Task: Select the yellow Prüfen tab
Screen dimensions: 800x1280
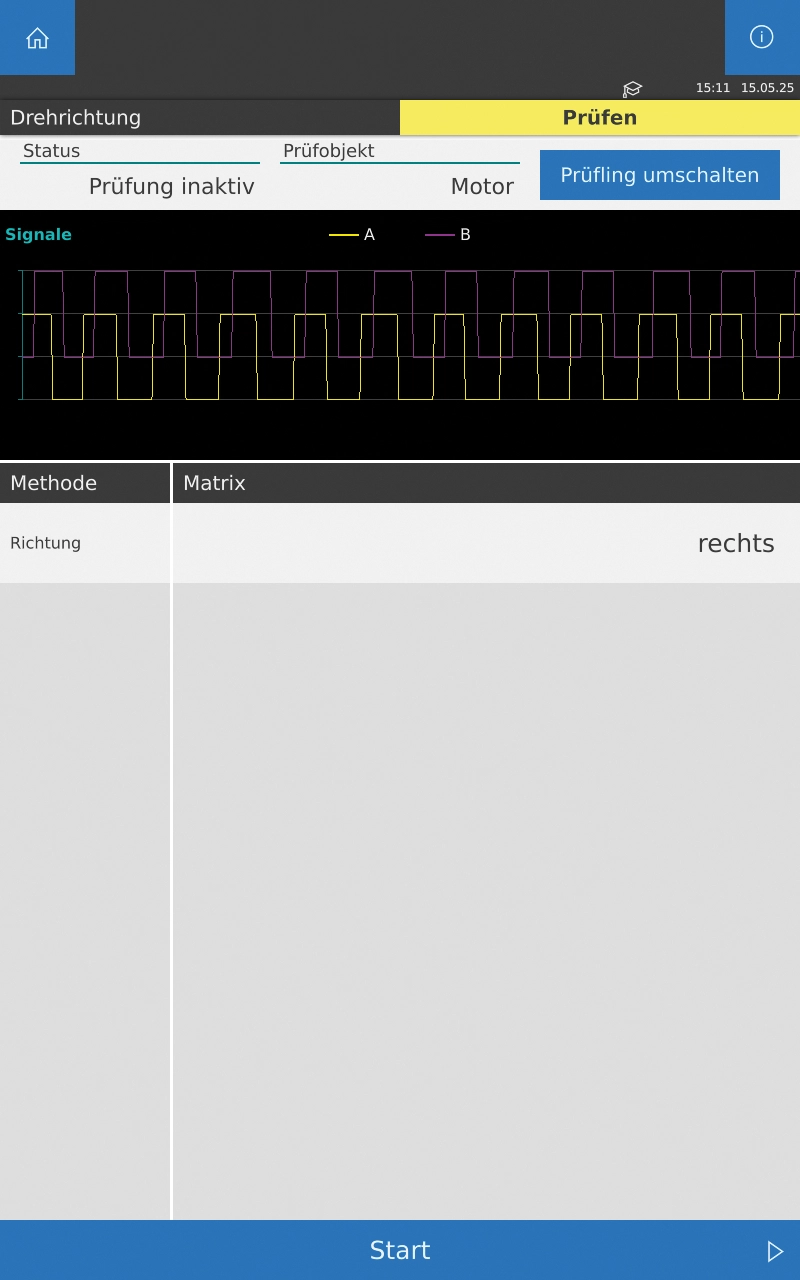Action: pyautogui.click(x=600, y=117)
